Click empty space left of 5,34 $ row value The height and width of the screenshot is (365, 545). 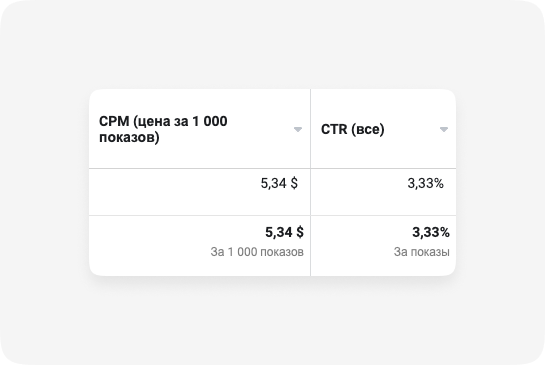(174, 192)
